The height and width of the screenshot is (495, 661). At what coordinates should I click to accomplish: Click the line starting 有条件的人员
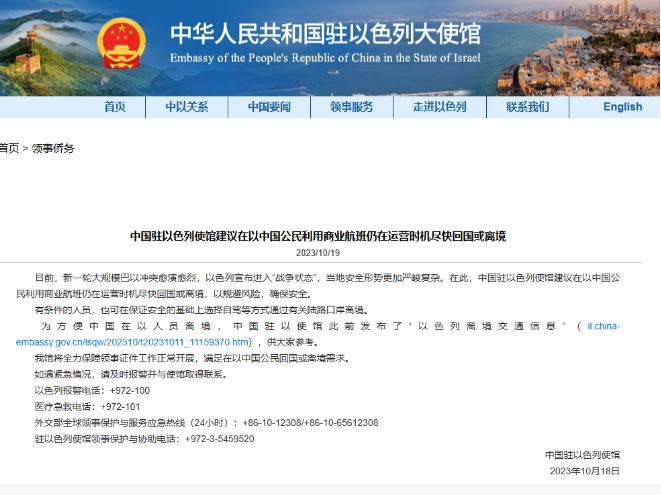click(202, 310)
